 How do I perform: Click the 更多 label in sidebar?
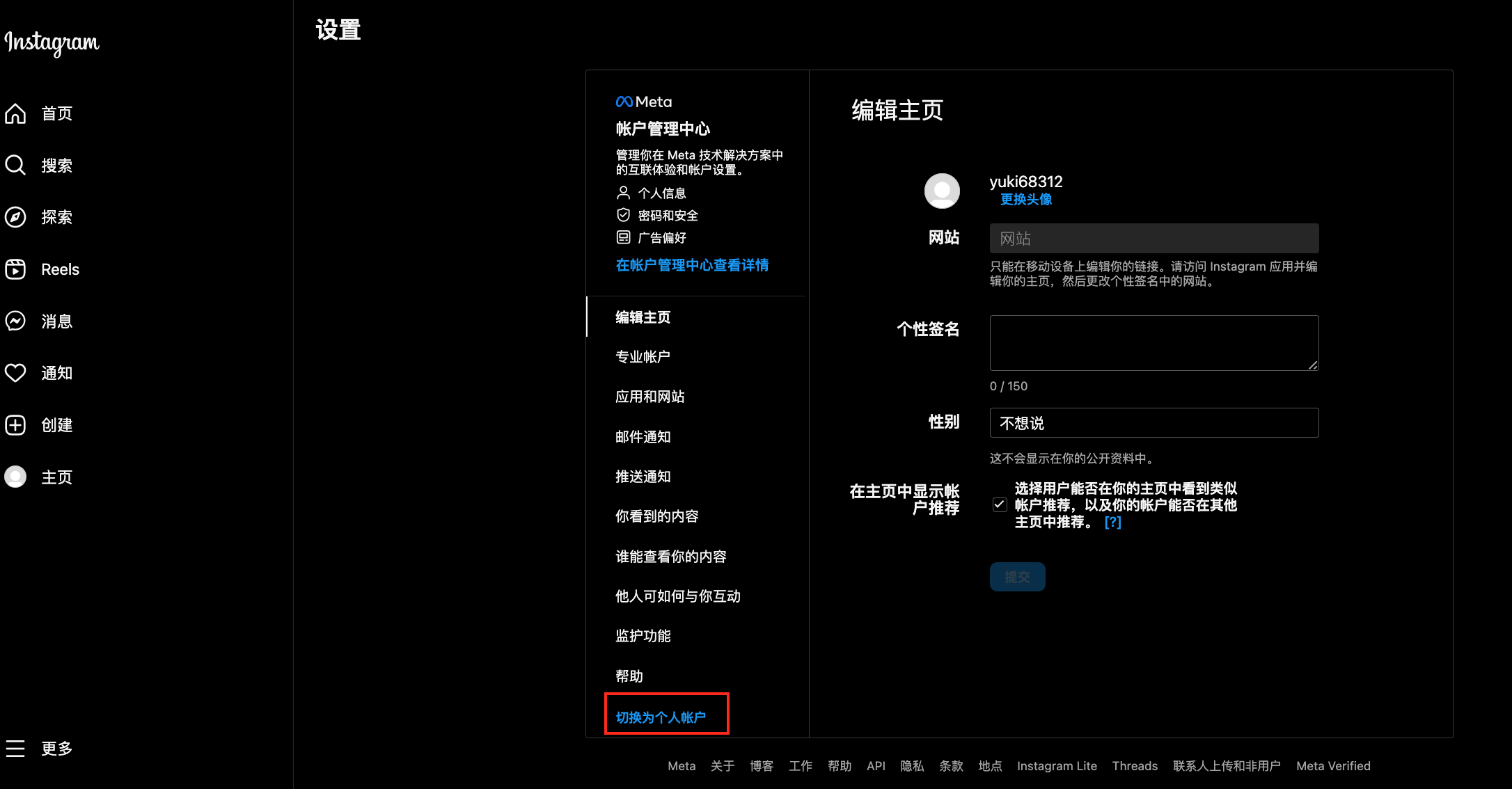(x=57, y=749)
